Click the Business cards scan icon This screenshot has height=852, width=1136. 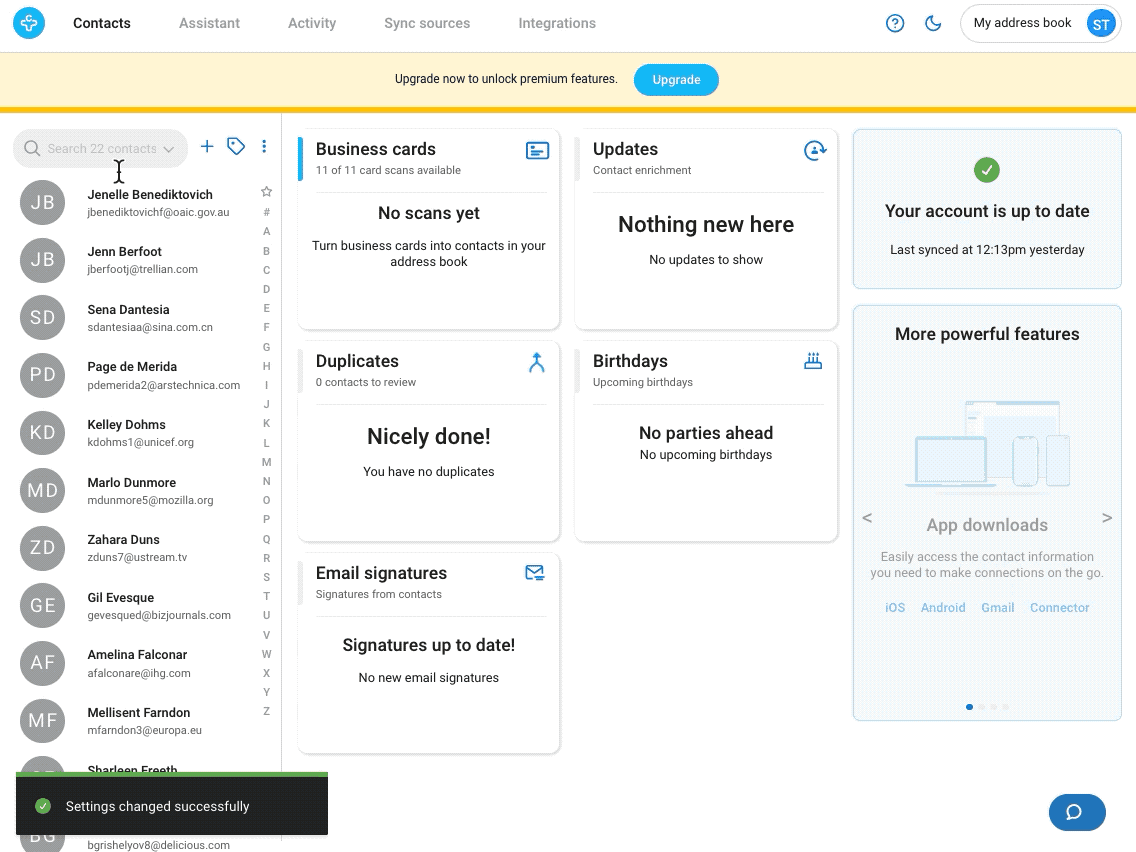point(537,151)
